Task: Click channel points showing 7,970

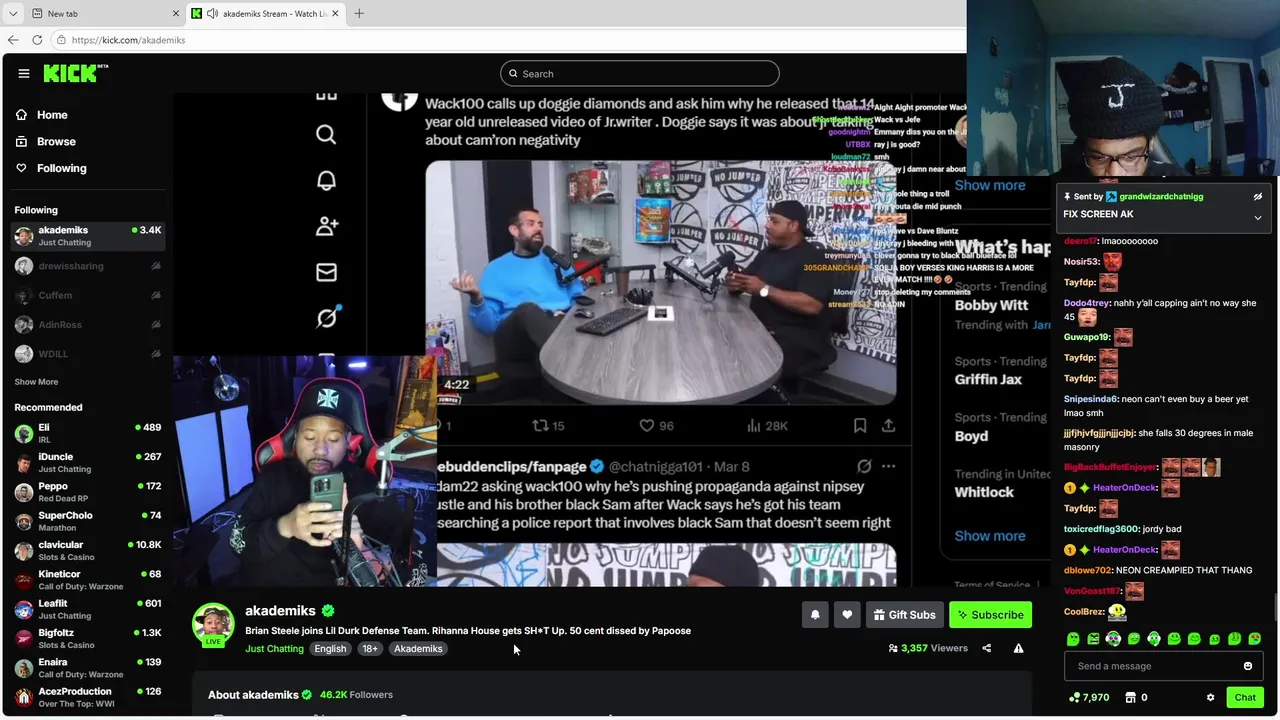Action: click(x=1089, y=697)
